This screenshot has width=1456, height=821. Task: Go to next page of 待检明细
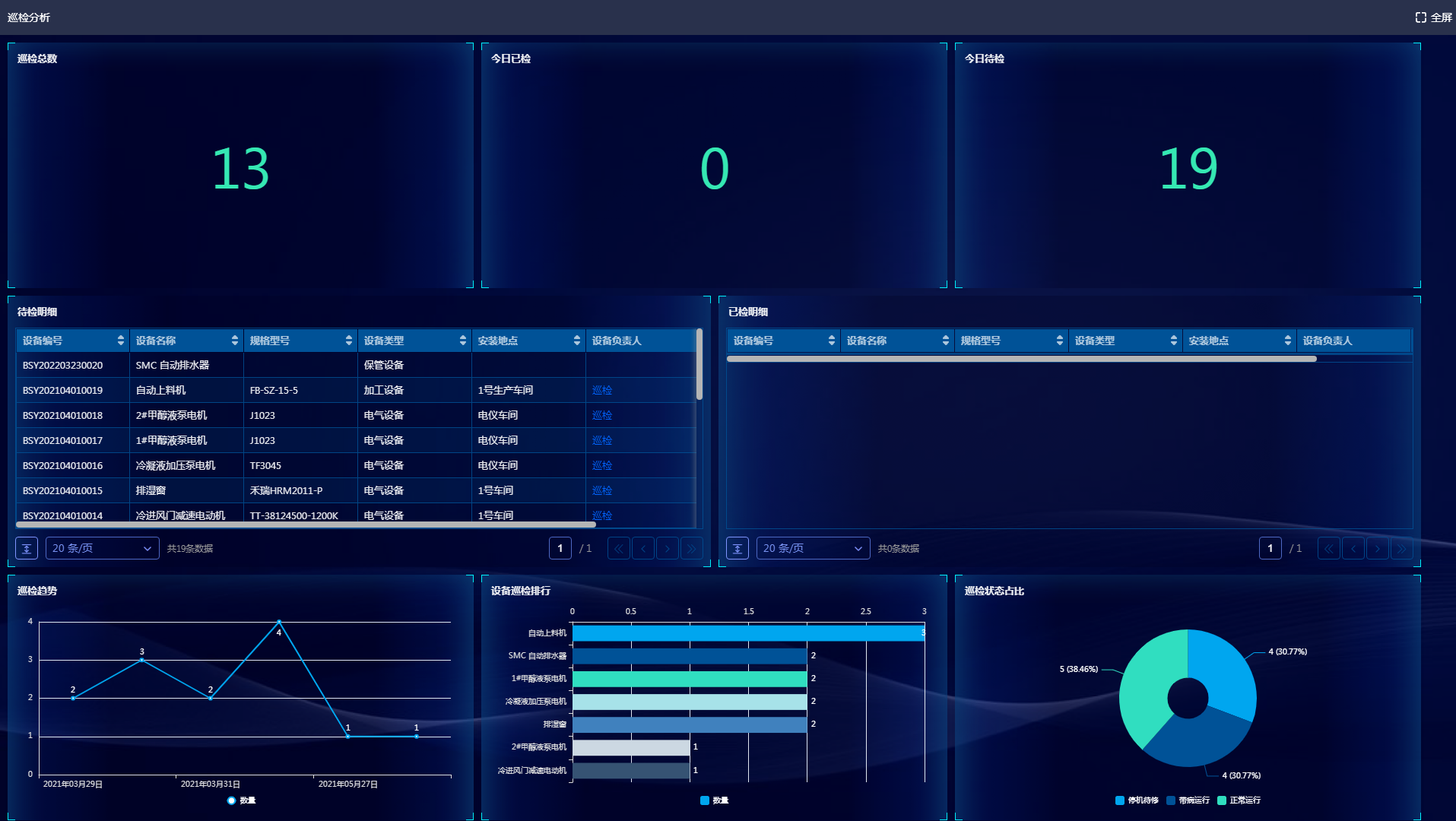(x=668, y=548)
